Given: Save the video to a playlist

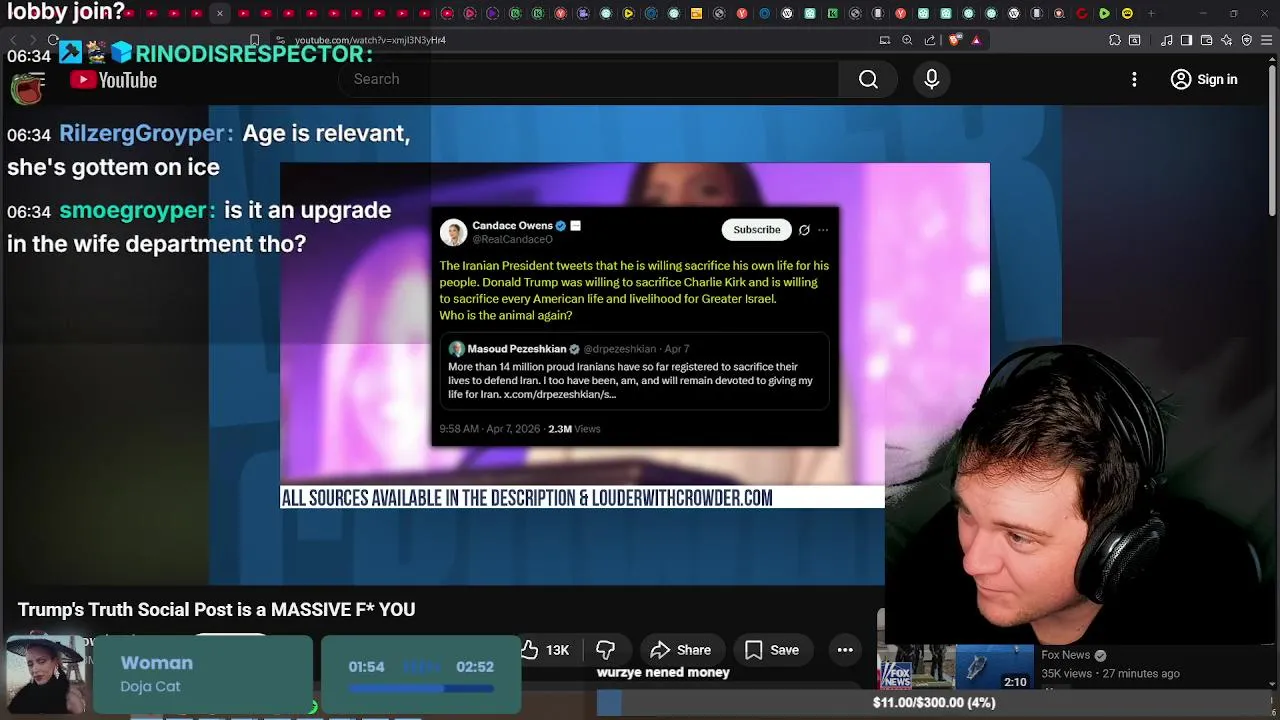Looking at the screenshot, I should point(771,650).
